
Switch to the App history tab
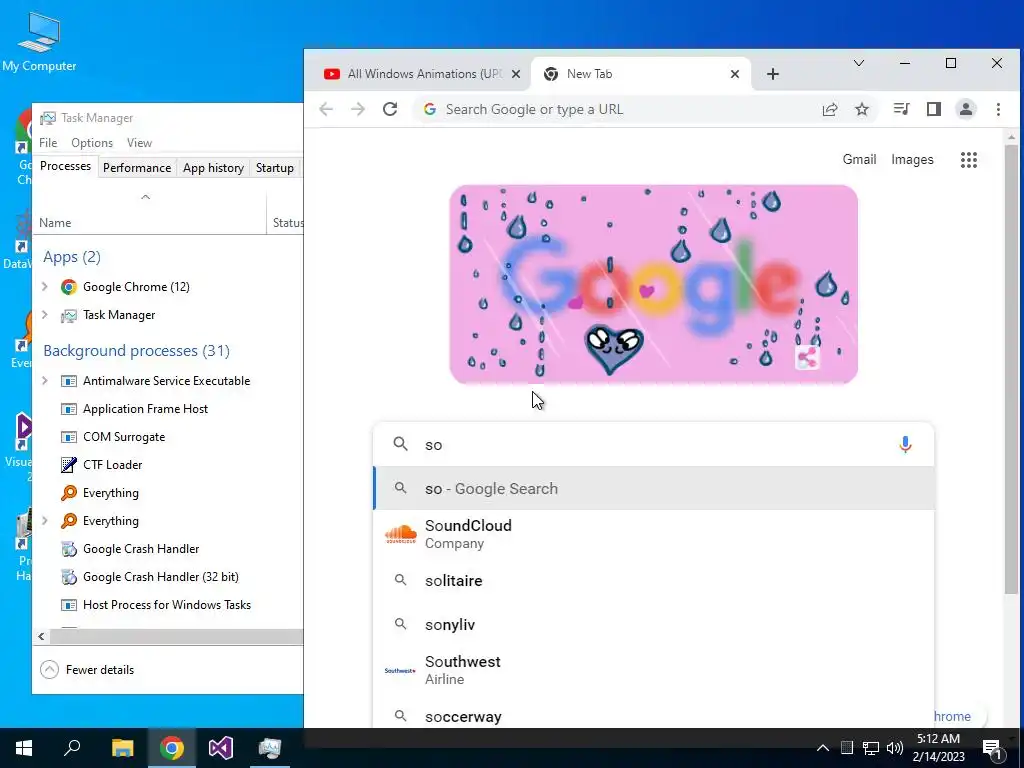click(214, 168)
